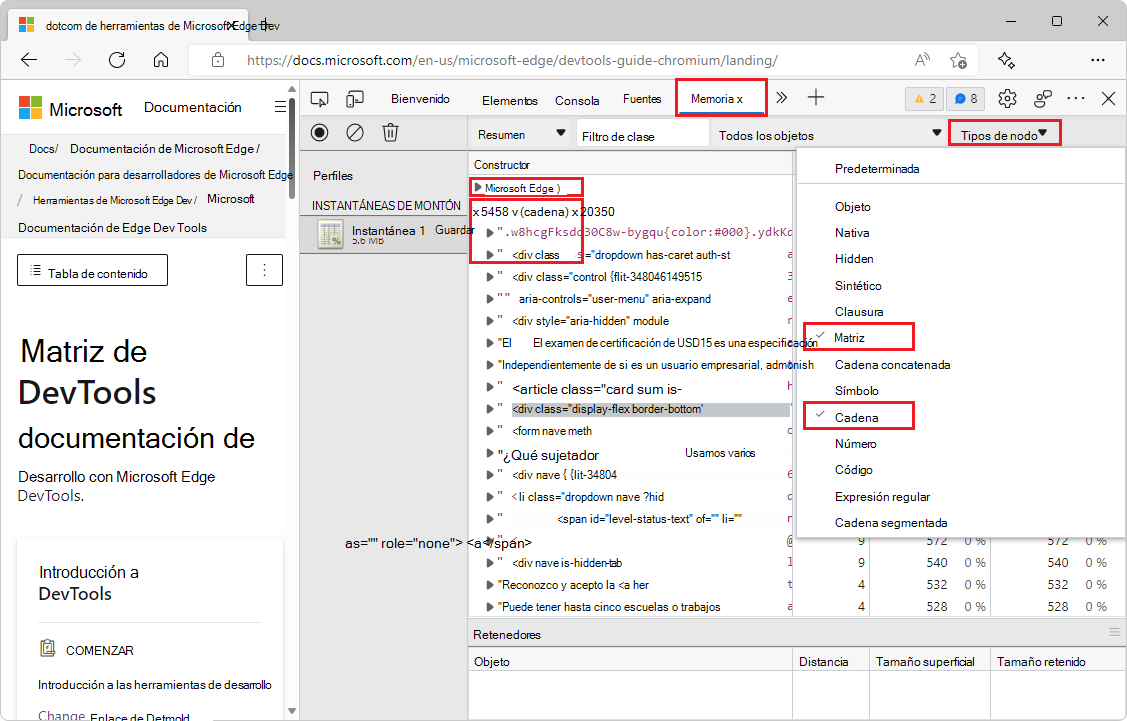Enable the Cadena concatenada node type
Screen dimensions: 1127x721
coord(892,365)
